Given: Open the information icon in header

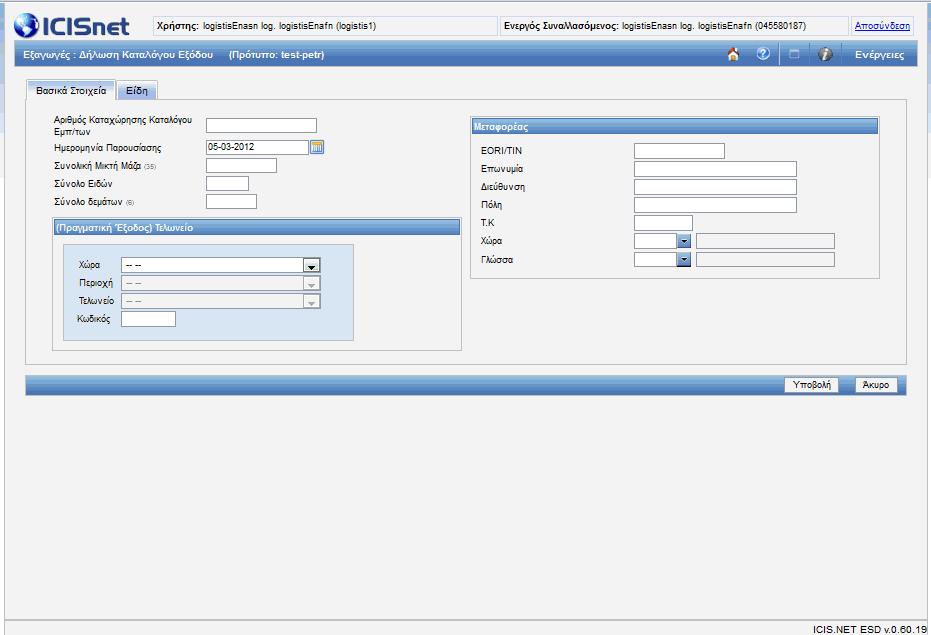Looking at the screenshot, I should pos(825,54).
